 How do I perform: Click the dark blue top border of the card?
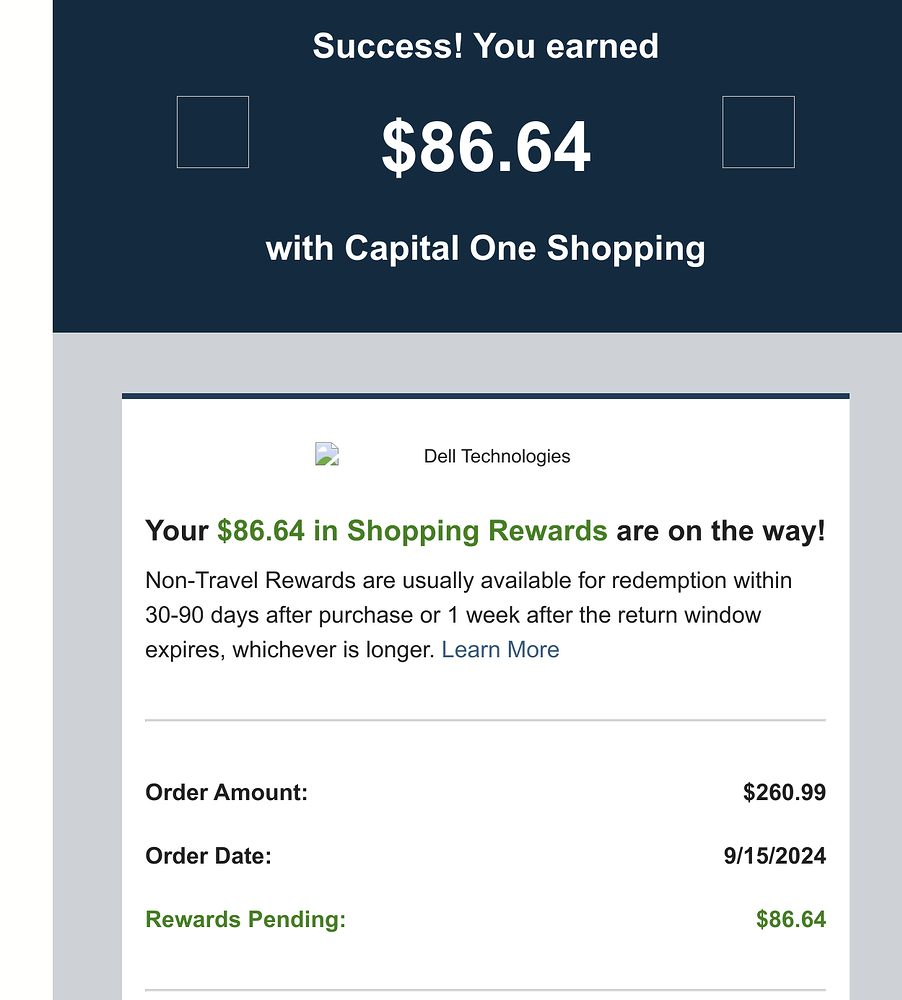[x=486, y=396]
